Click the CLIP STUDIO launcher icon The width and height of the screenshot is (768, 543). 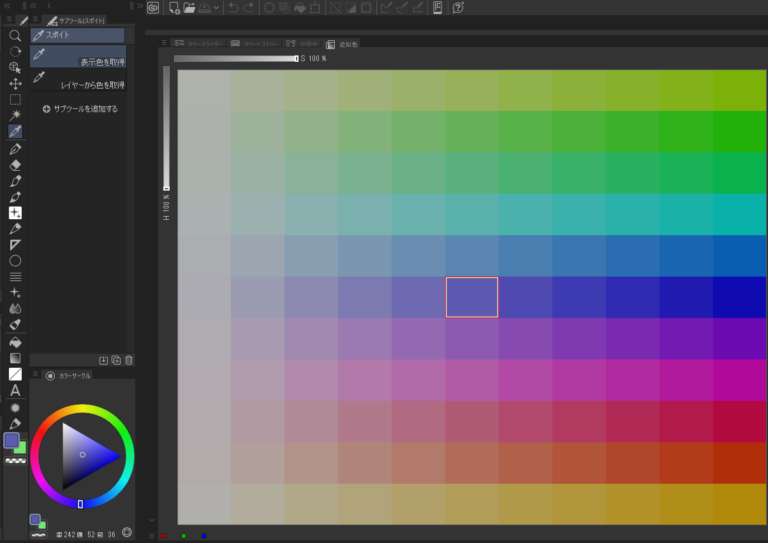point(153,8)
